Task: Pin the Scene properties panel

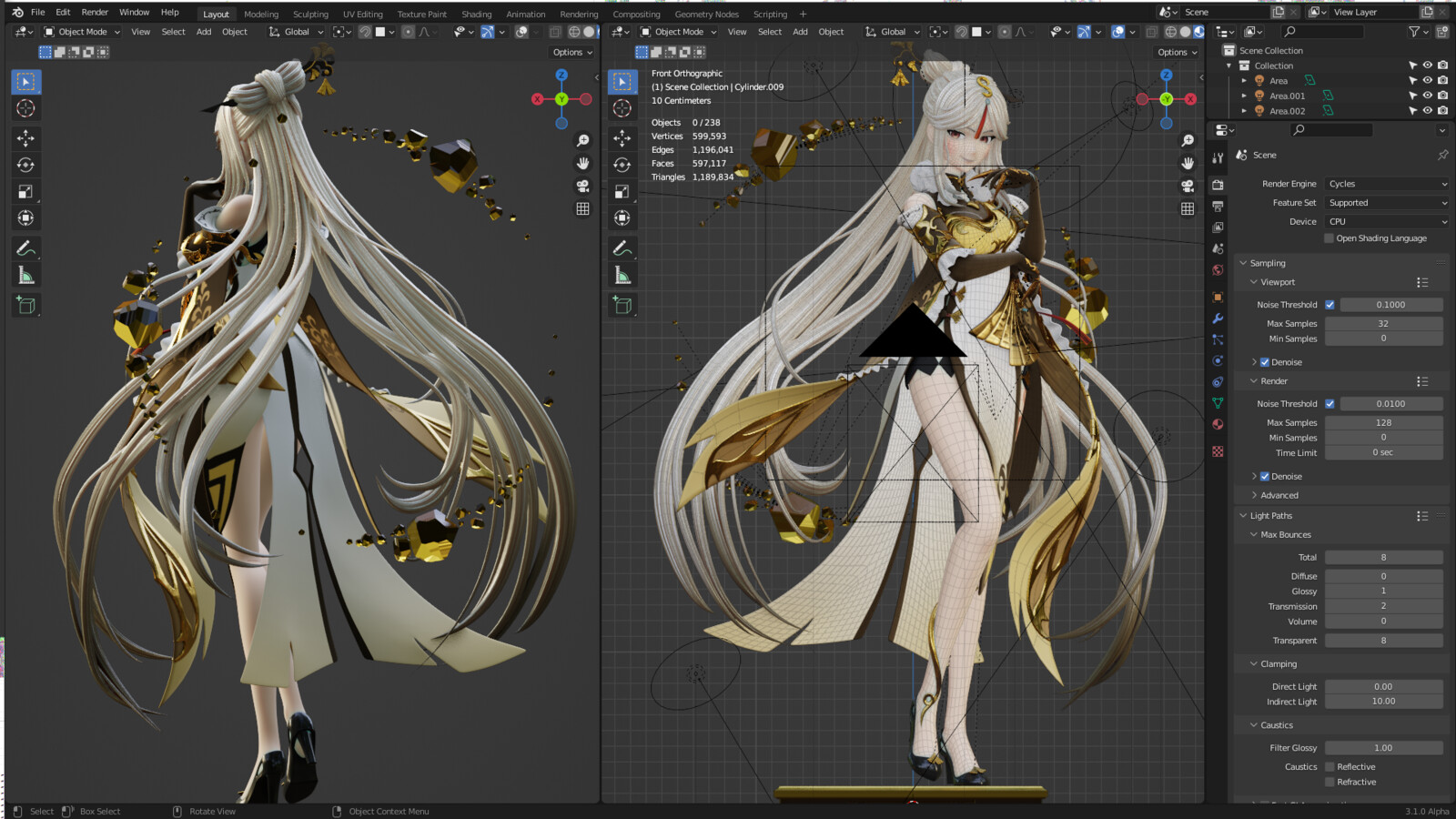Action: [x=1442, y=155]
